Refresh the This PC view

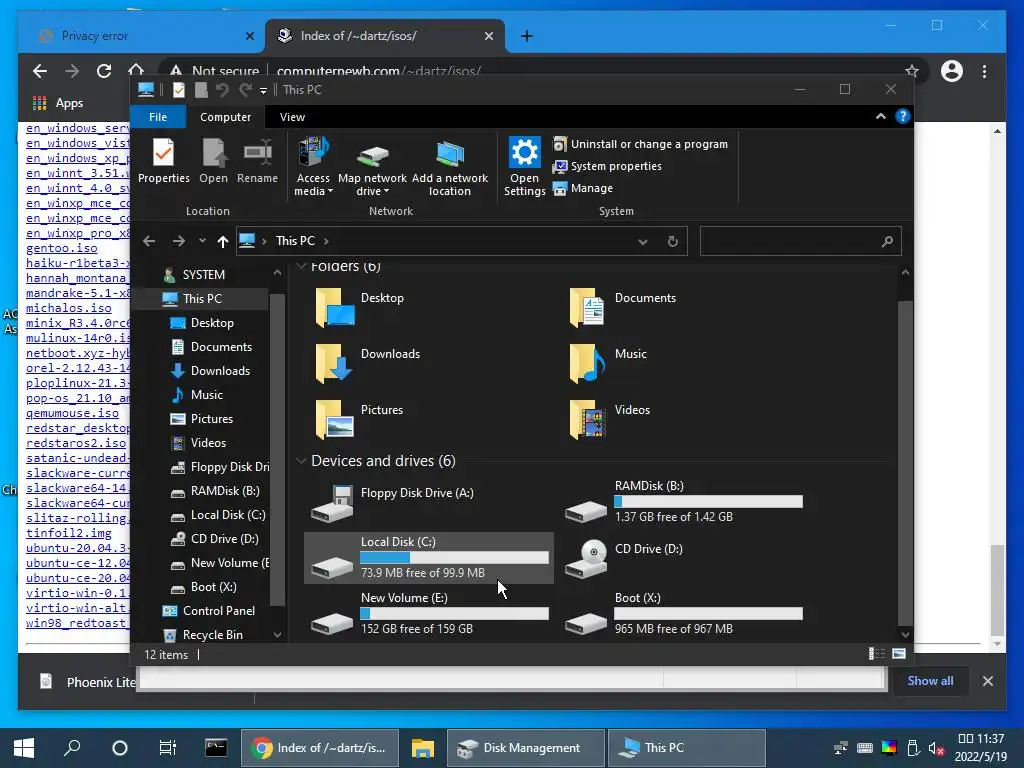tap(673, 242)
